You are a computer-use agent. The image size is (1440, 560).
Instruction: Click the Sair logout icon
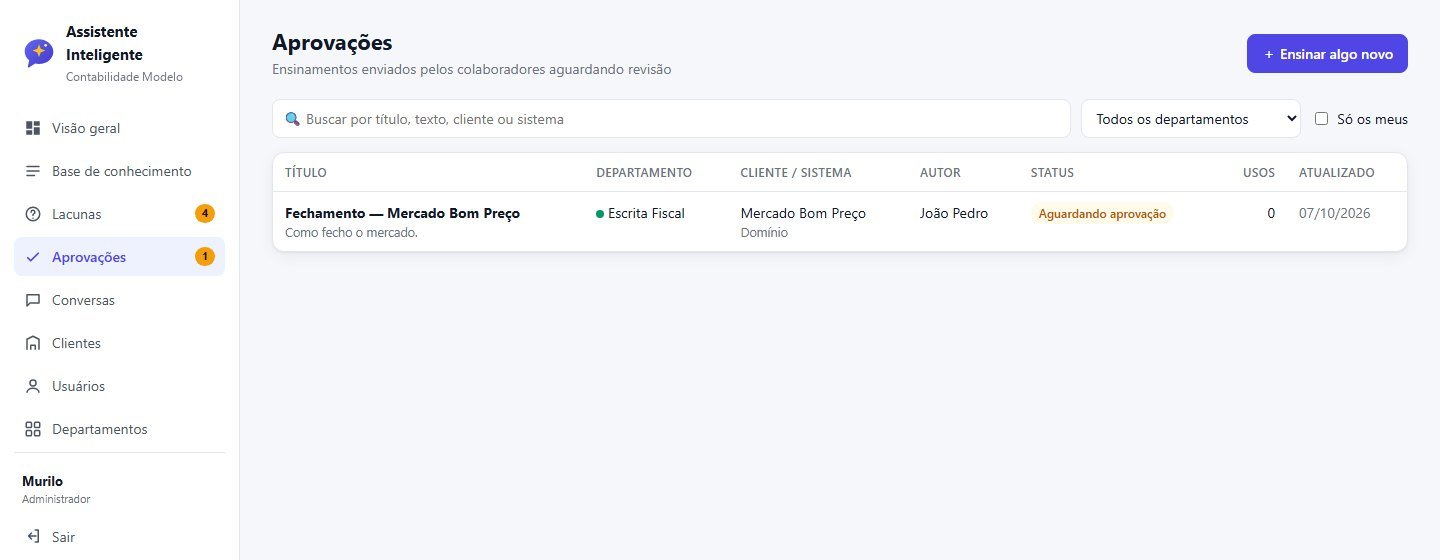click(x=33, y=537)
